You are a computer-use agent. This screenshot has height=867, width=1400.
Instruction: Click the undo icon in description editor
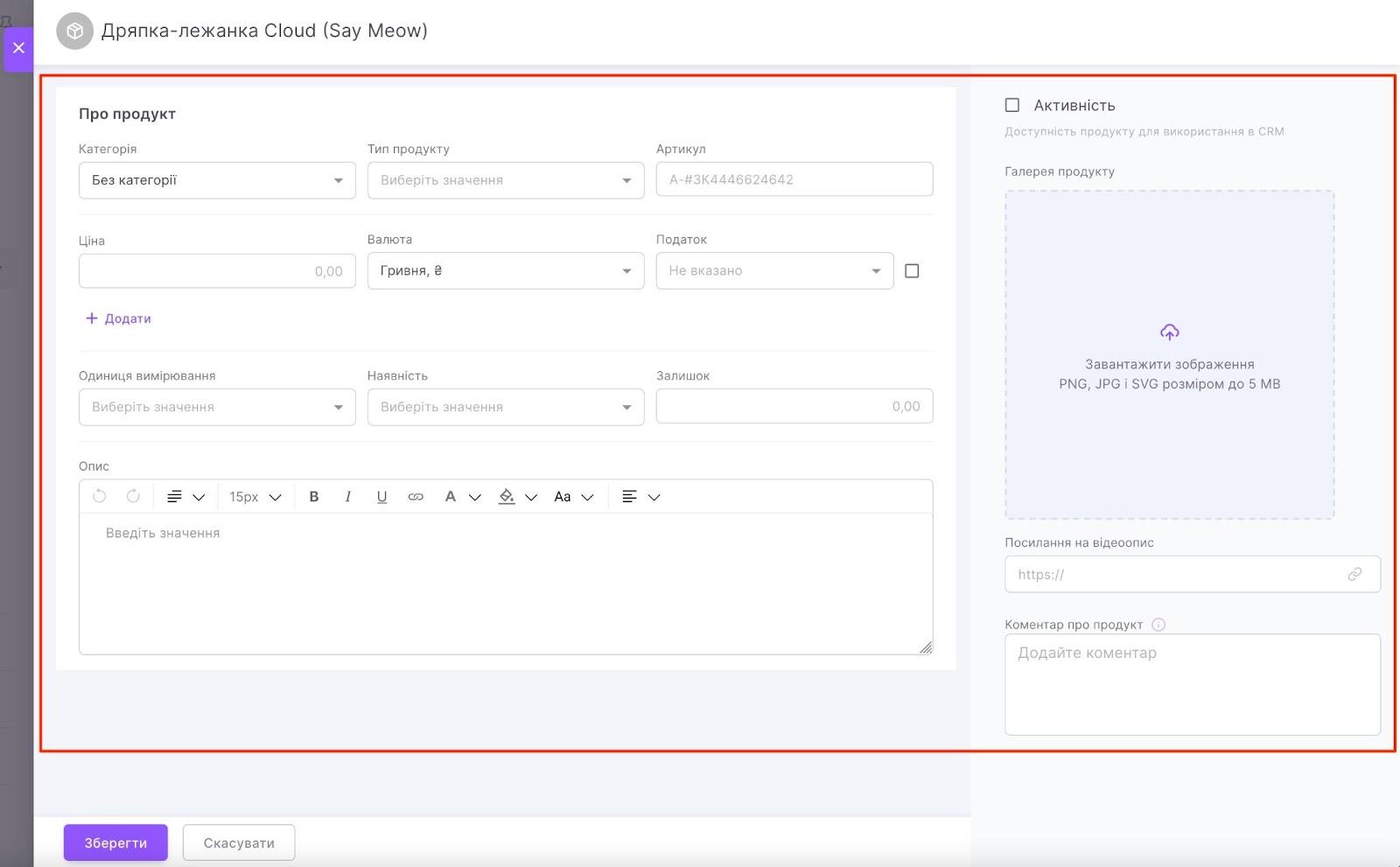coord(100,496)
